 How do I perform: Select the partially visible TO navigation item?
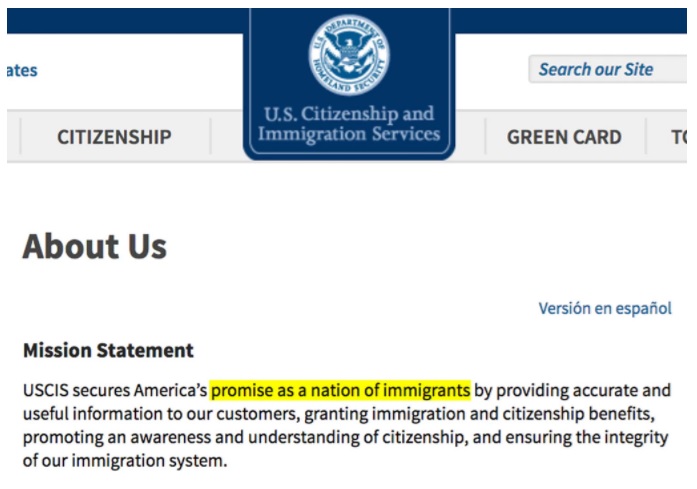(x=679, y=137)
